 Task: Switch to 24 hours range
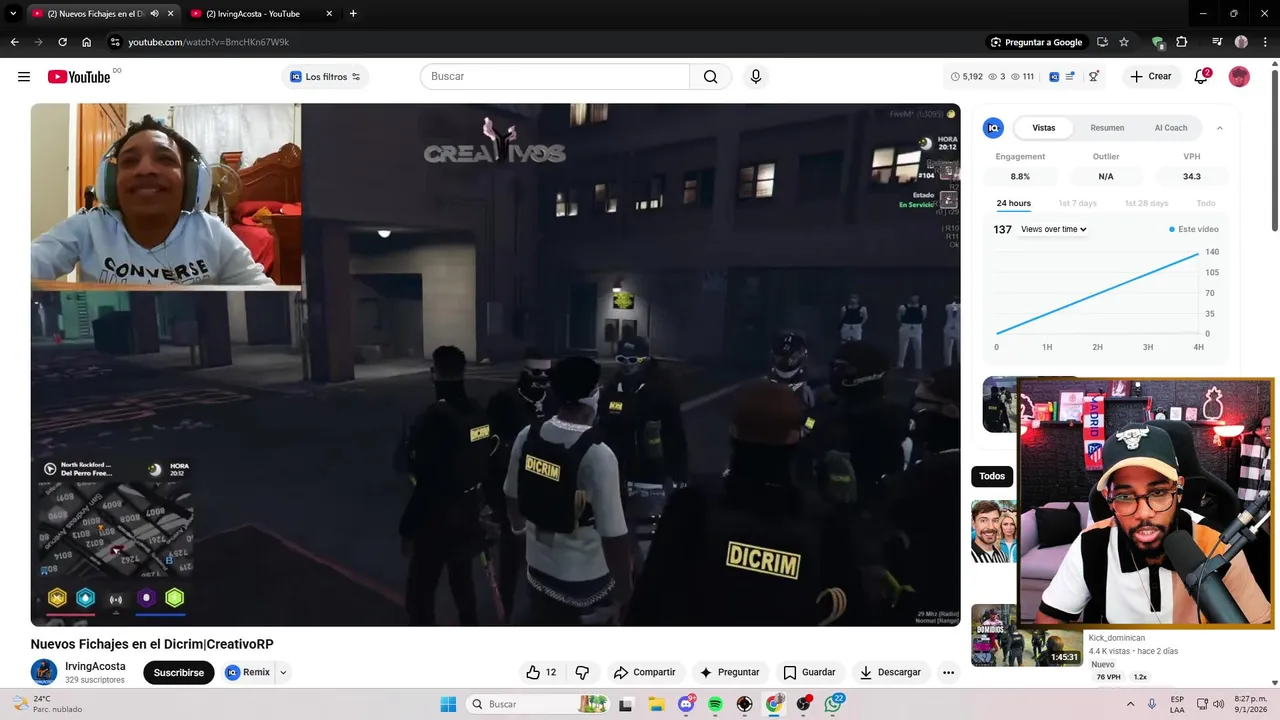pyautogui.click(x=1013, y=203)
